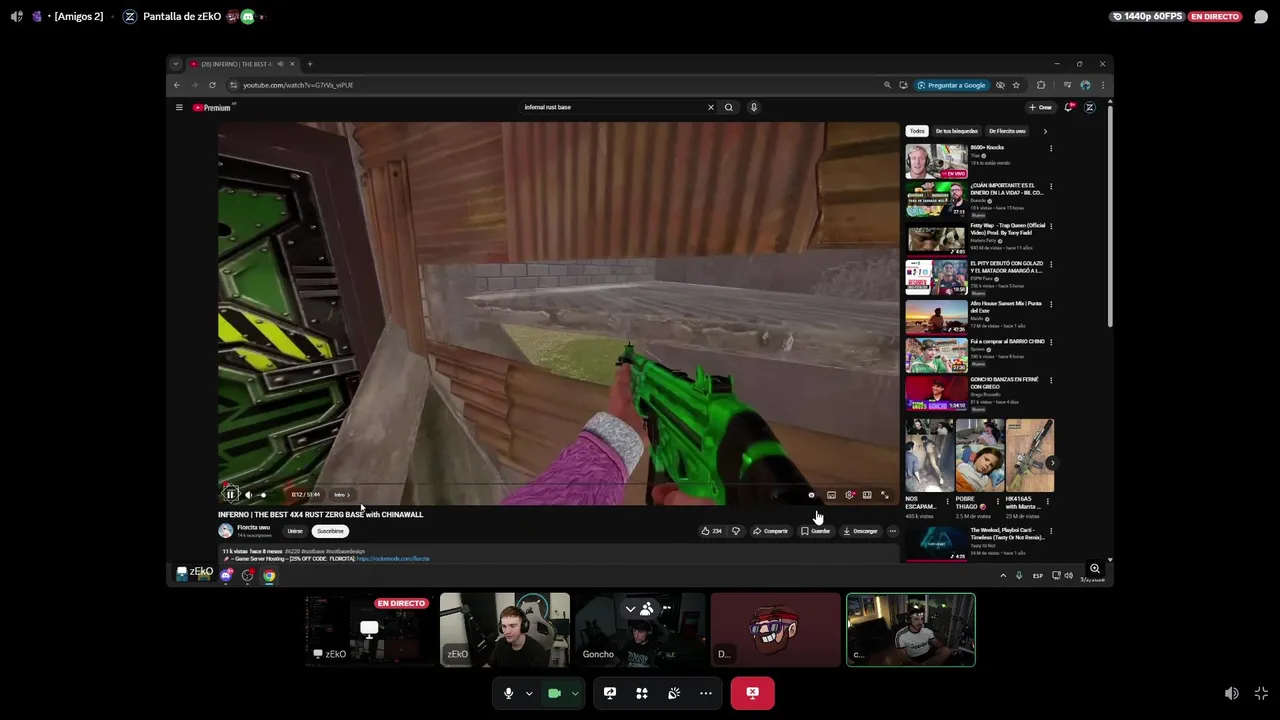Select Goncho webcam tile
This screenshot has height=720, width=1280.
point(640,630)
